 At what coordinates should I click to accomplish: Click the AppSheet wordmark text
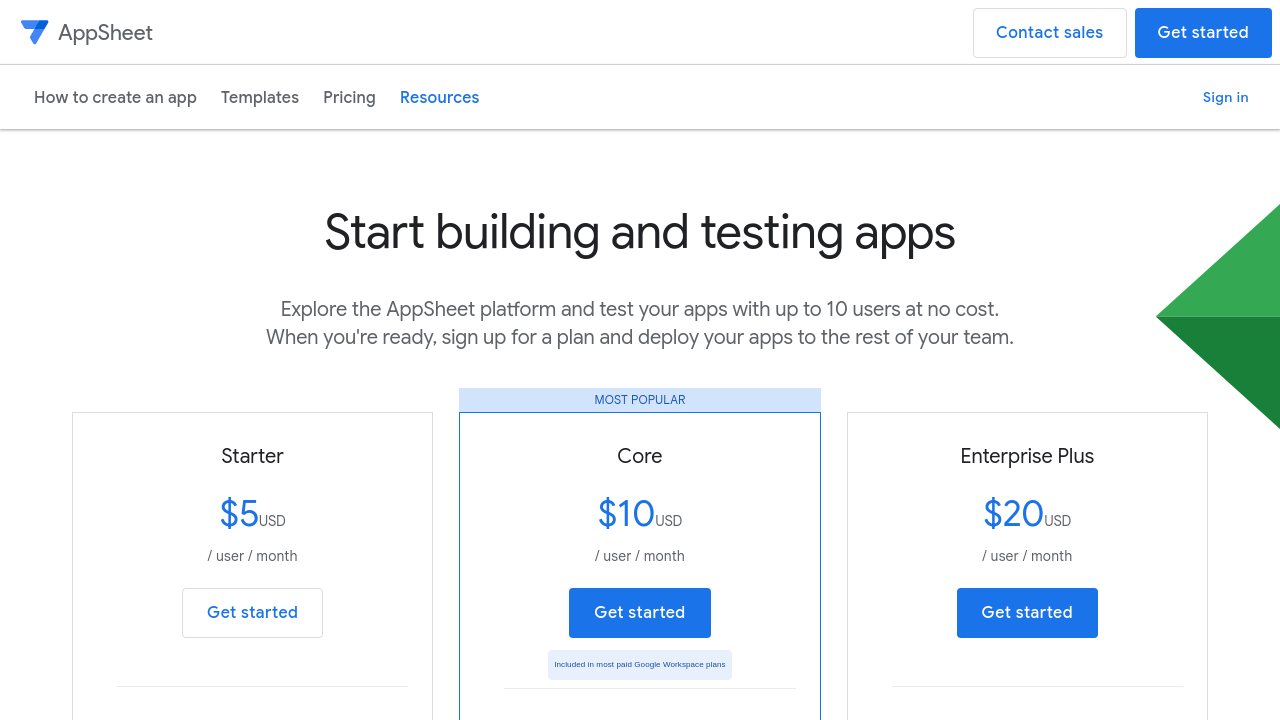(105, 33)
